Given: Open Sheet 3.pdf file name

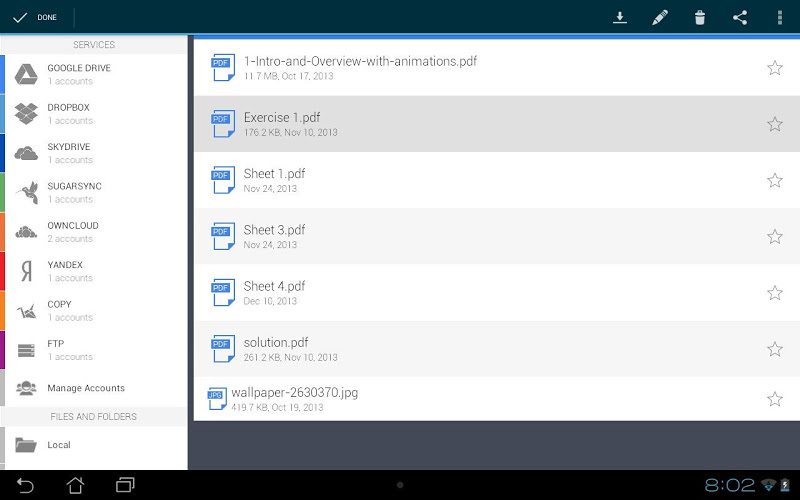Looking at the screenshot, I should 274,230.
